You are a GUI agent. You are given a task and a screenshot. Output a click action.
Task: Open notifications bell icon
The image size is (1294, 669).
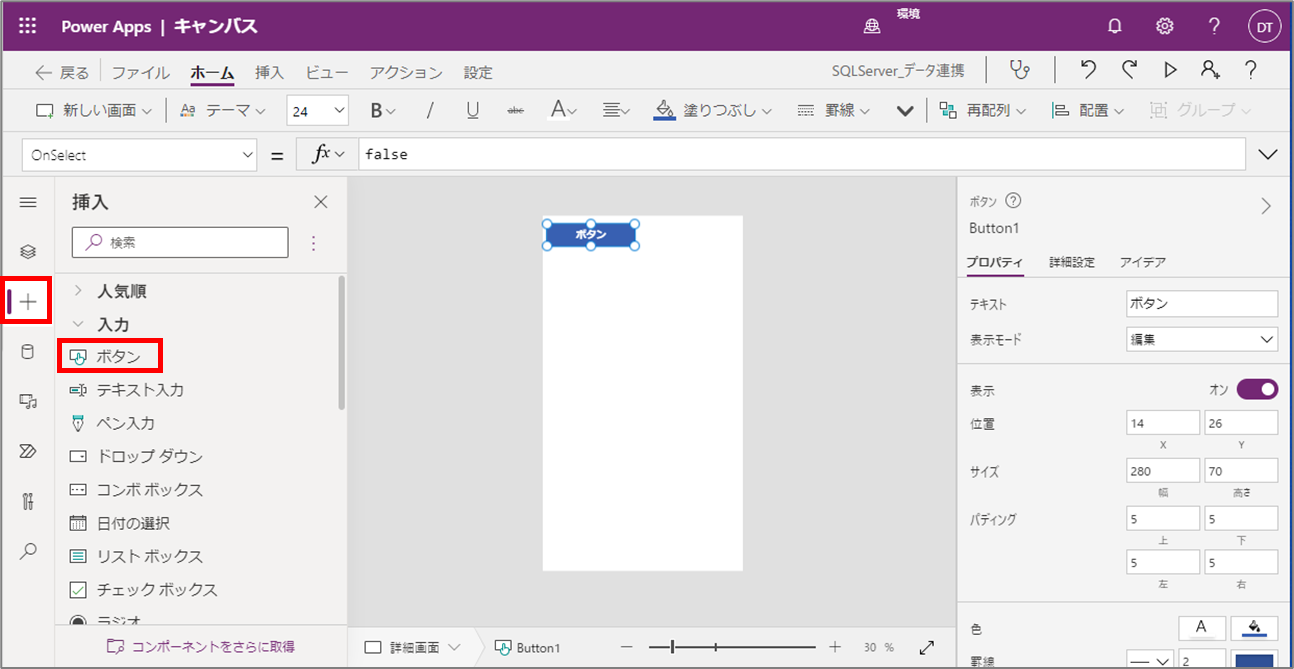[1115, 26]
